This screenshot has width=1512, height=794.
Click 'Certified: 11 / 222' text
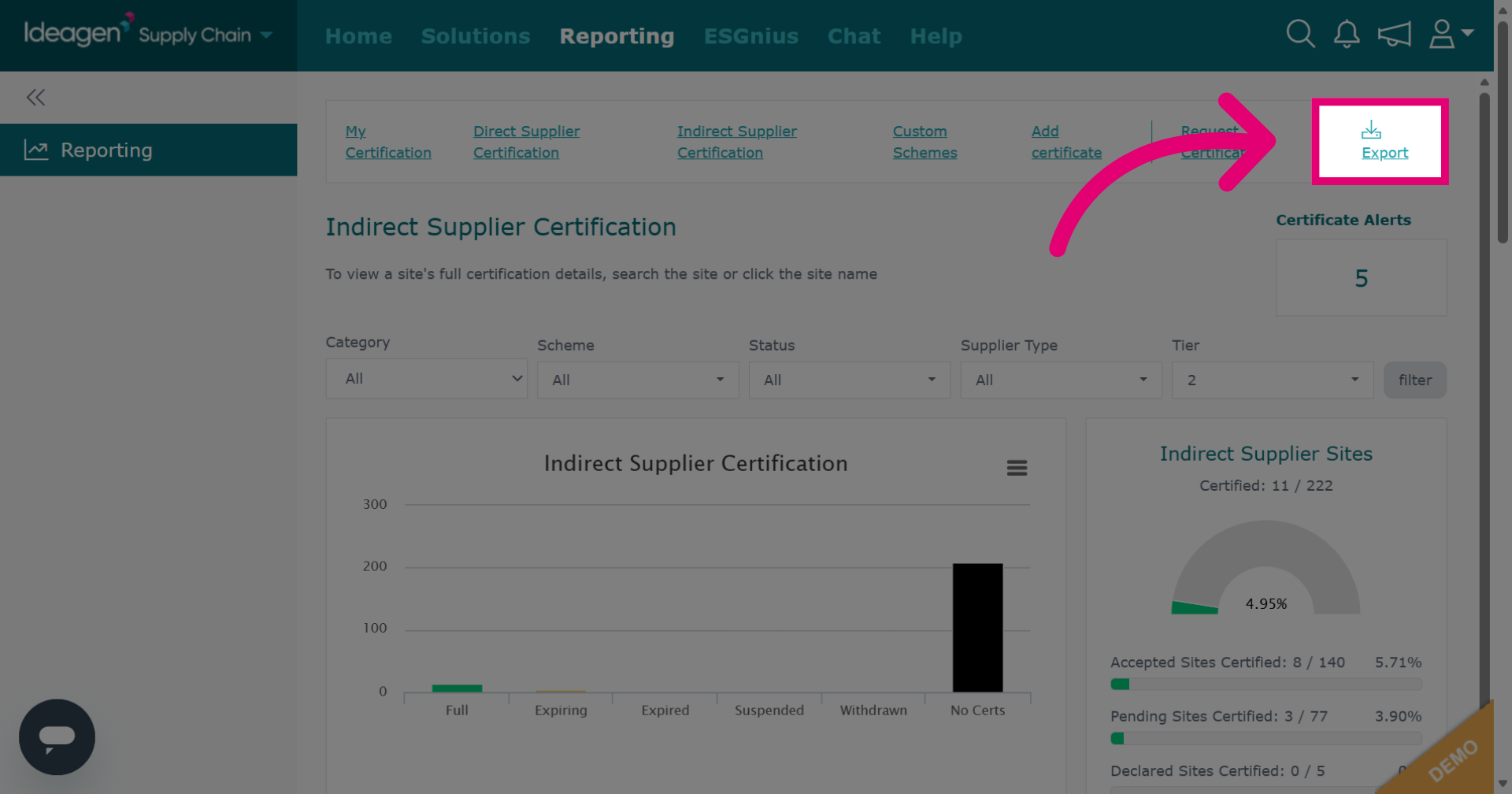[x=1266, y=485]
